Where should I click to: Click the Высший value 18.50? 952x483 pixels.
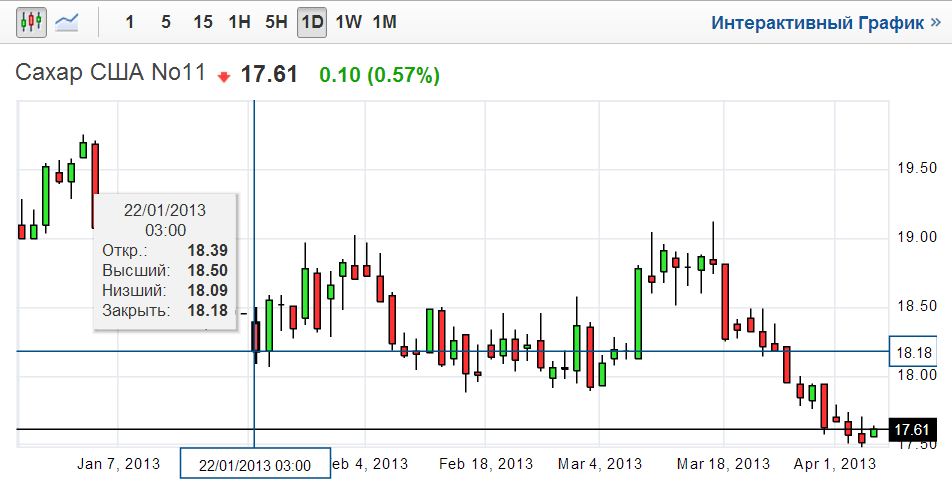pyautogui.click(x=208, y=271)
